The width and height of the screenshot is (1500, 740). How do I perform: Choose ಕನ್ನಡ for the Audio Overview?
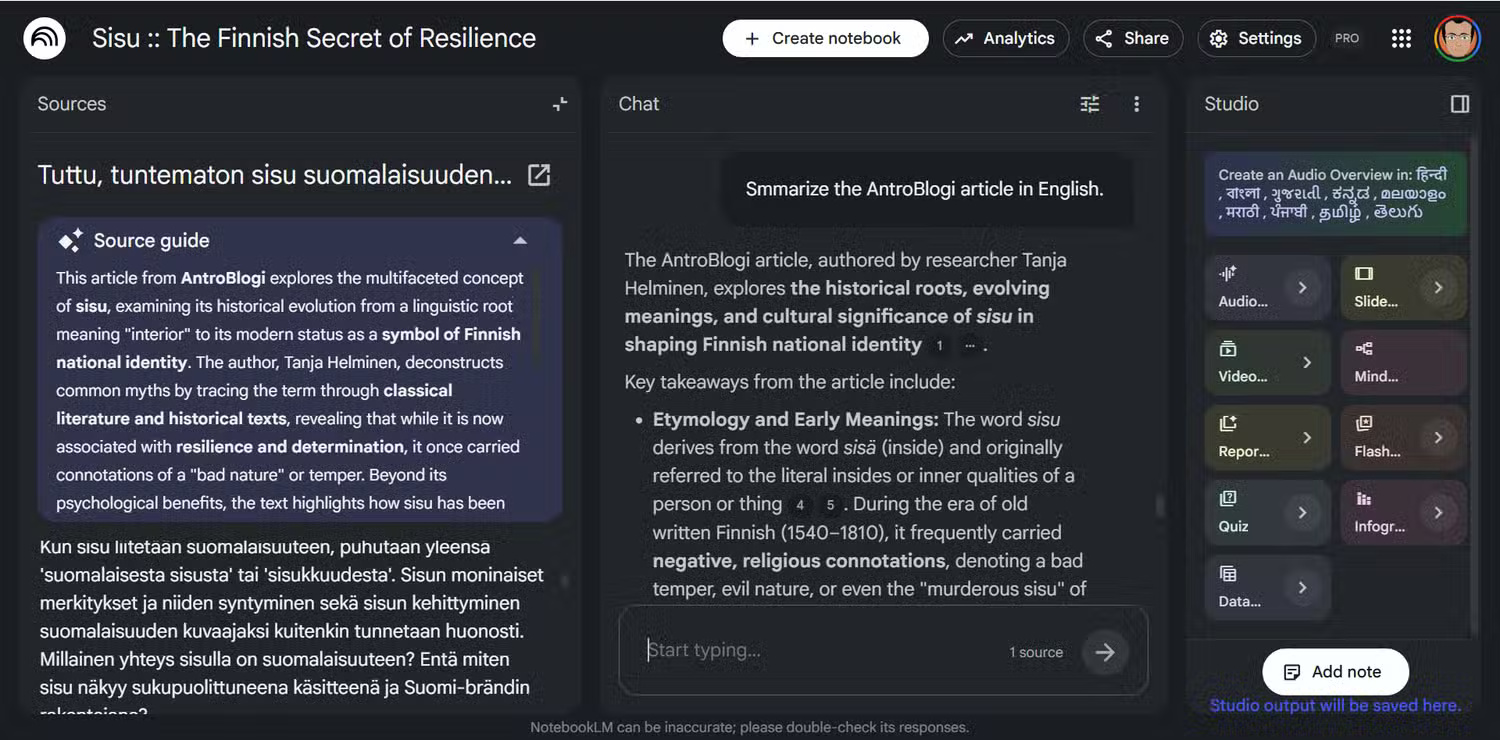pyautogui.click(x=1351, y=193)
